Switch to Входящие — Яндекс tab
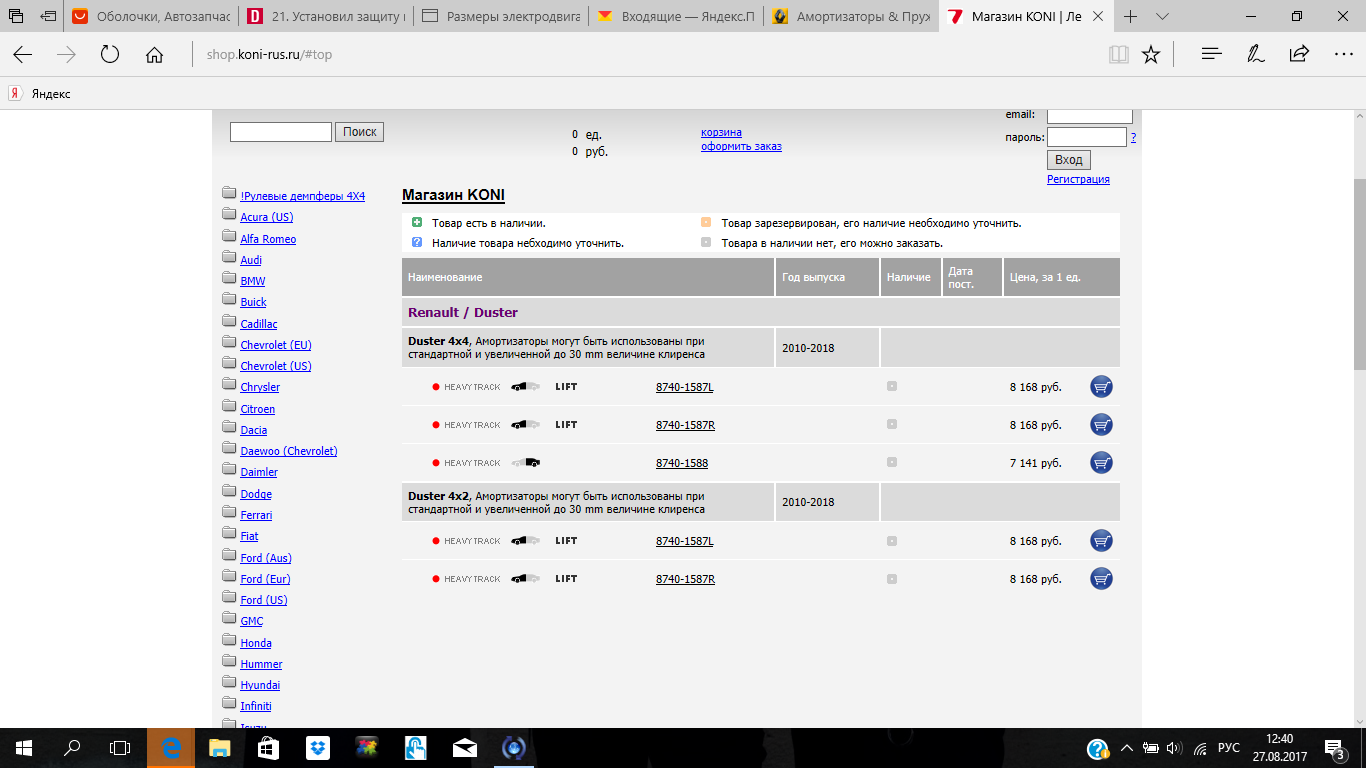Image resolution: width=1366 pixels, height=768 pixels. click(x=675, y=16)
